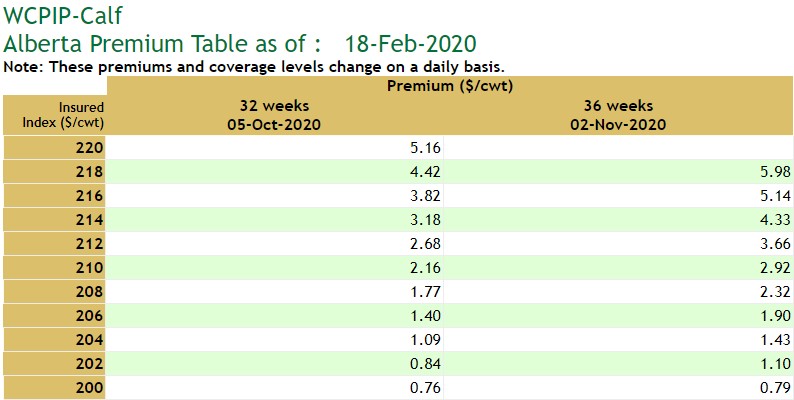Click the Premium ($/cwt) header
This screenshot has height=400, width=794.
[450, 86]
